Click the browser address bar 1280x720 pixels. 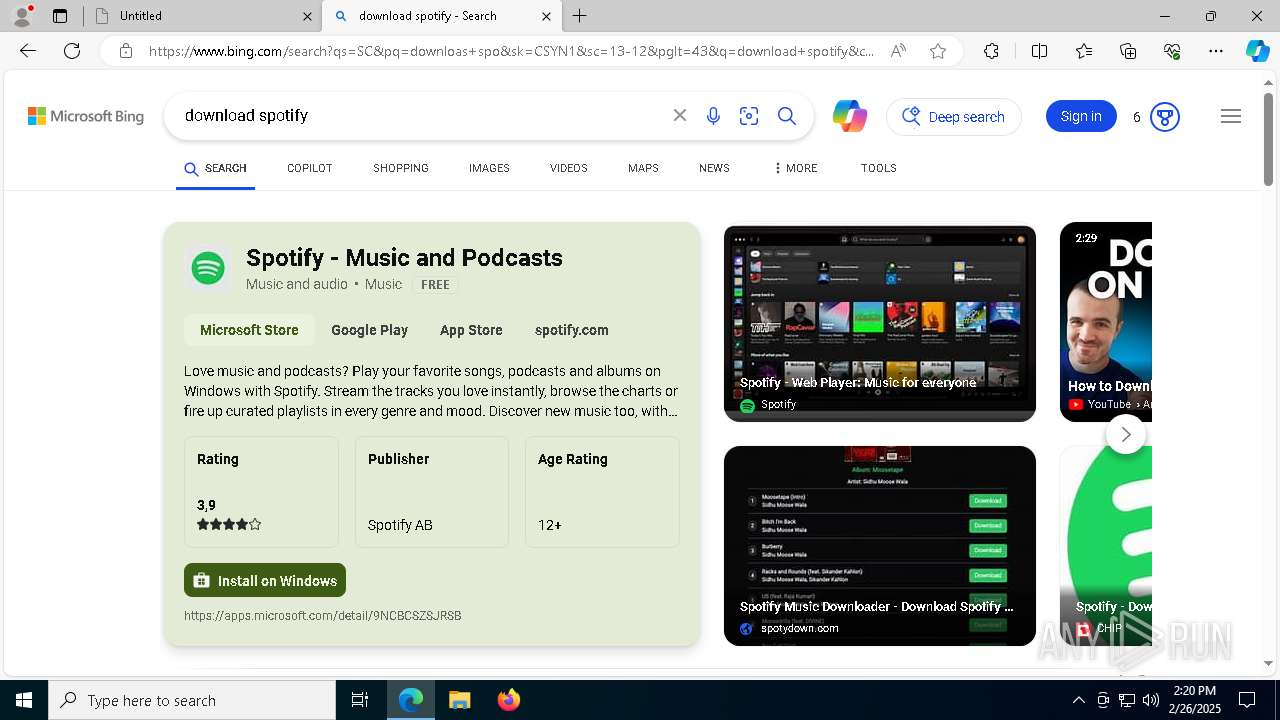click(510, 51)
